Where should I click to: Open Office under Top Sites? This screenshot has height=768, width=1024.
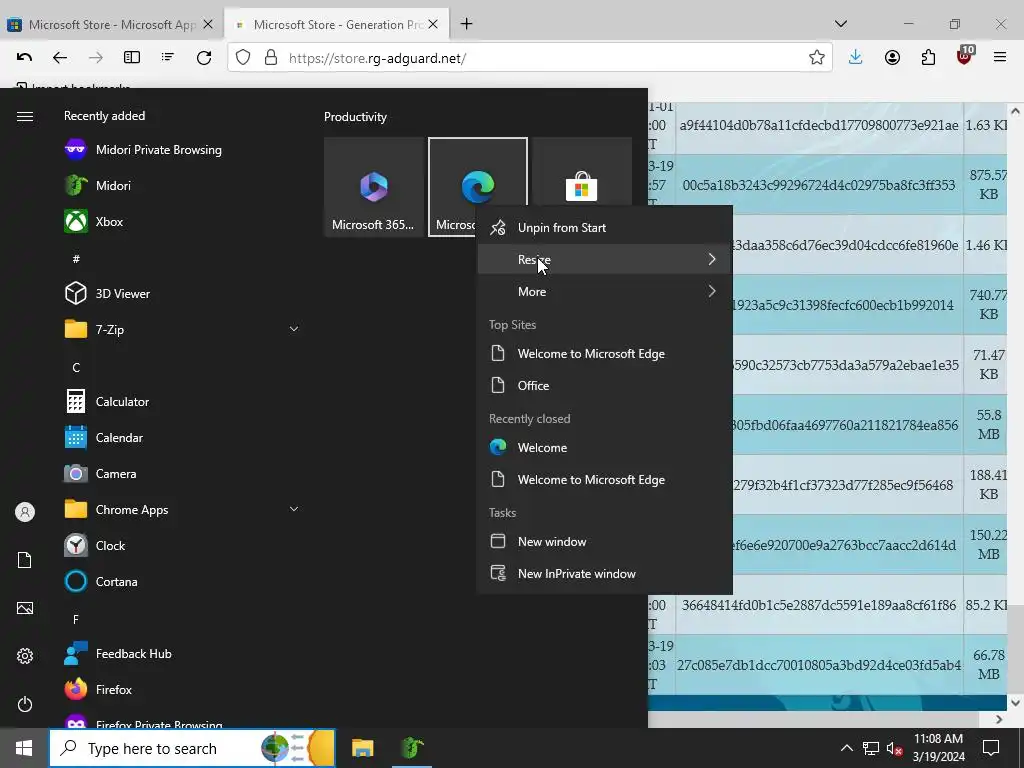pos(605,385)
